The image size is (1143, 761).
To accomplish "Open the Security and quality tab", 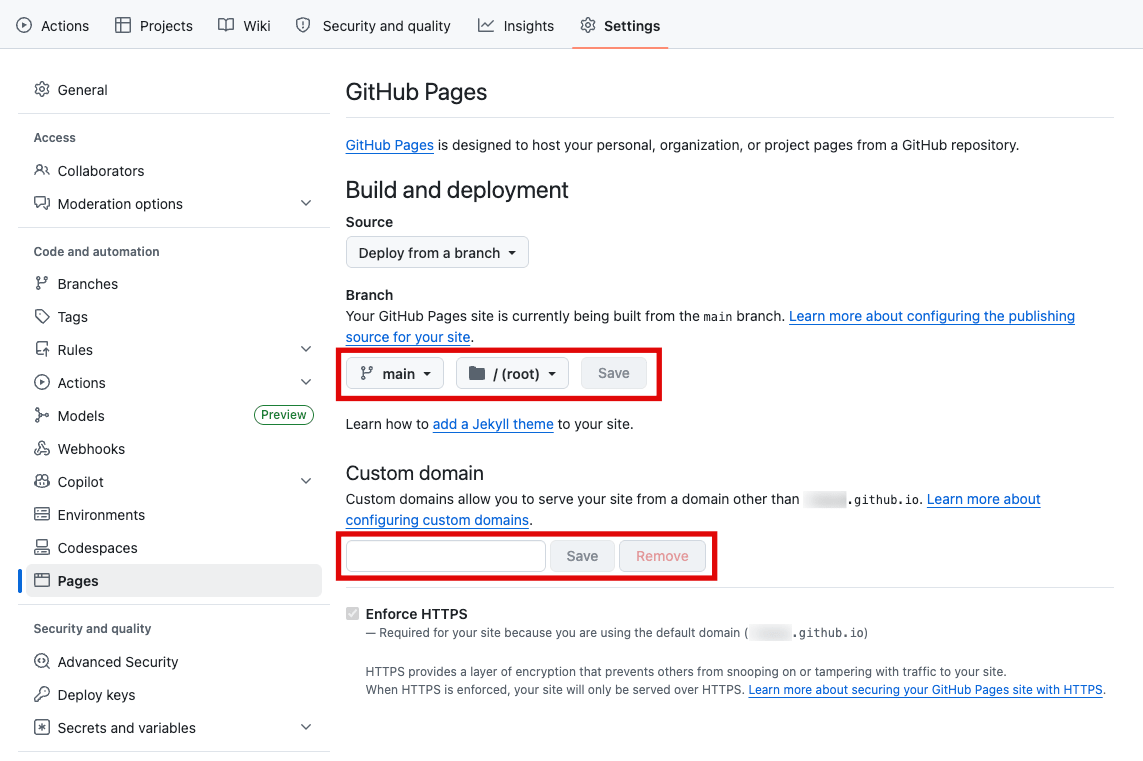I will [373, 26].
